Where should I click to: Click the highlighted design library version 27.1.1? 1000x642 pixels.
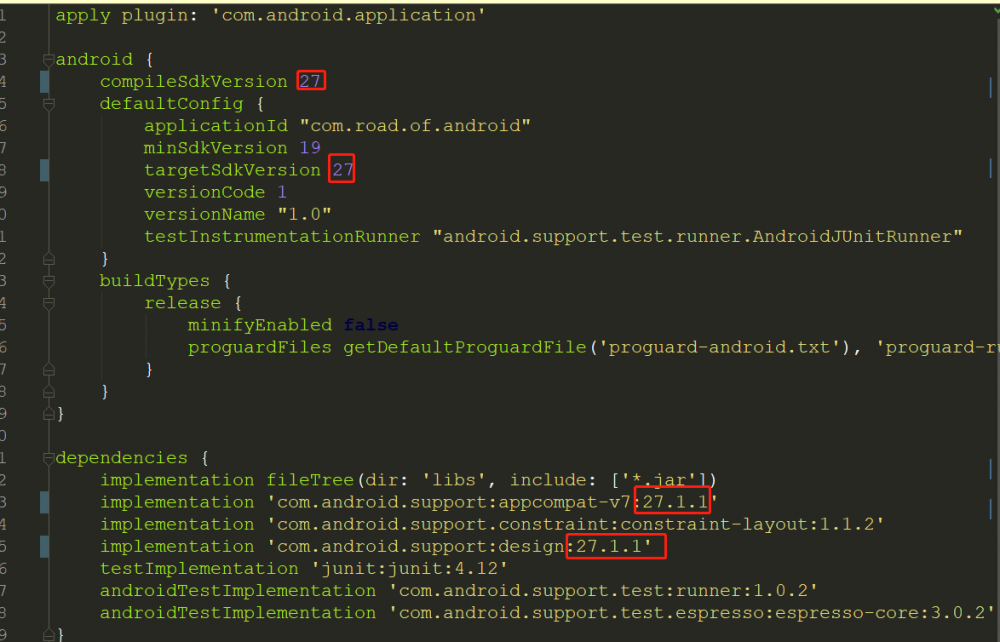pos(616,545)
